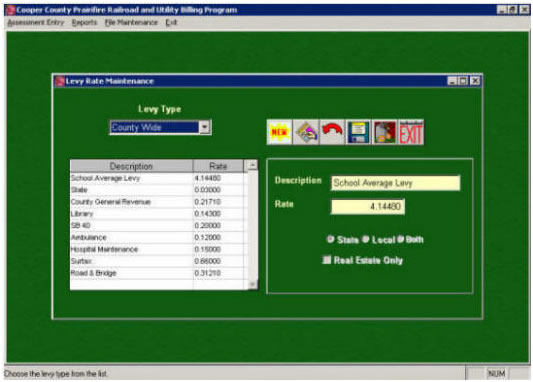This screenshot has width=533, height=382.
Task: Click the Rate input field
Action: coord(368,207)
